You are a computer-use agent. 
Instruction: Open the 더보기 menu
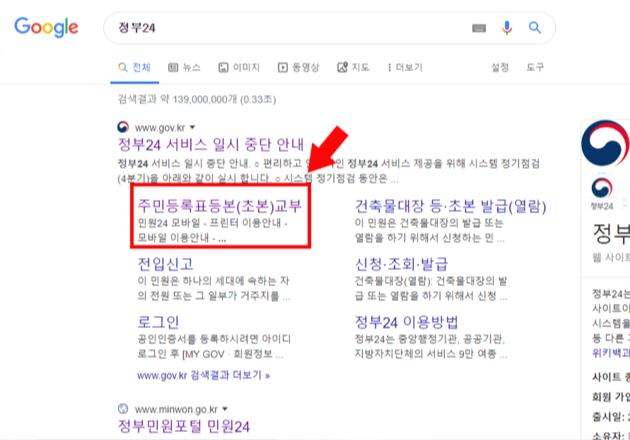[x=405, y=68]
